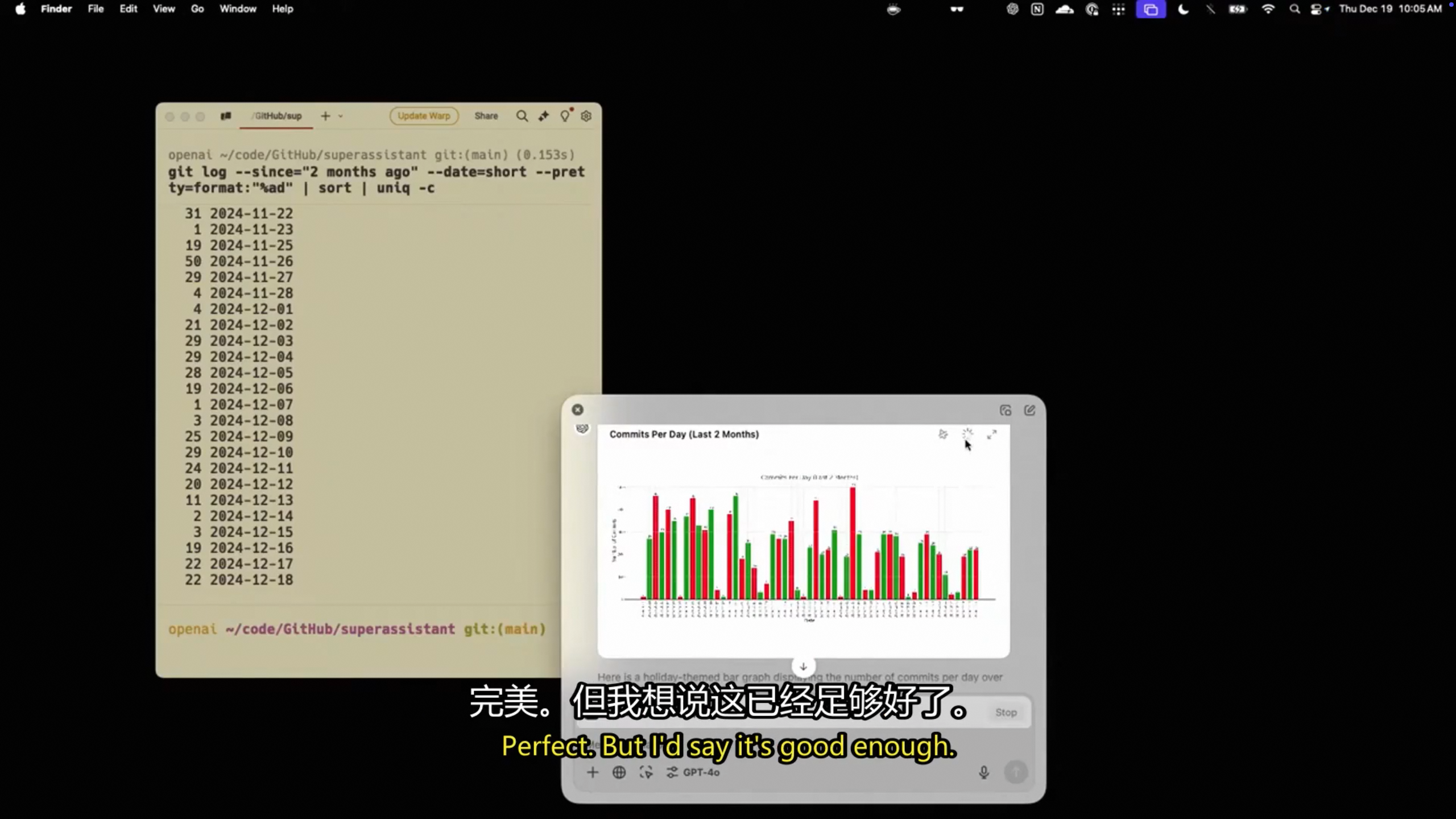Select the GitHub/sup terminal tab

[277, 116]
